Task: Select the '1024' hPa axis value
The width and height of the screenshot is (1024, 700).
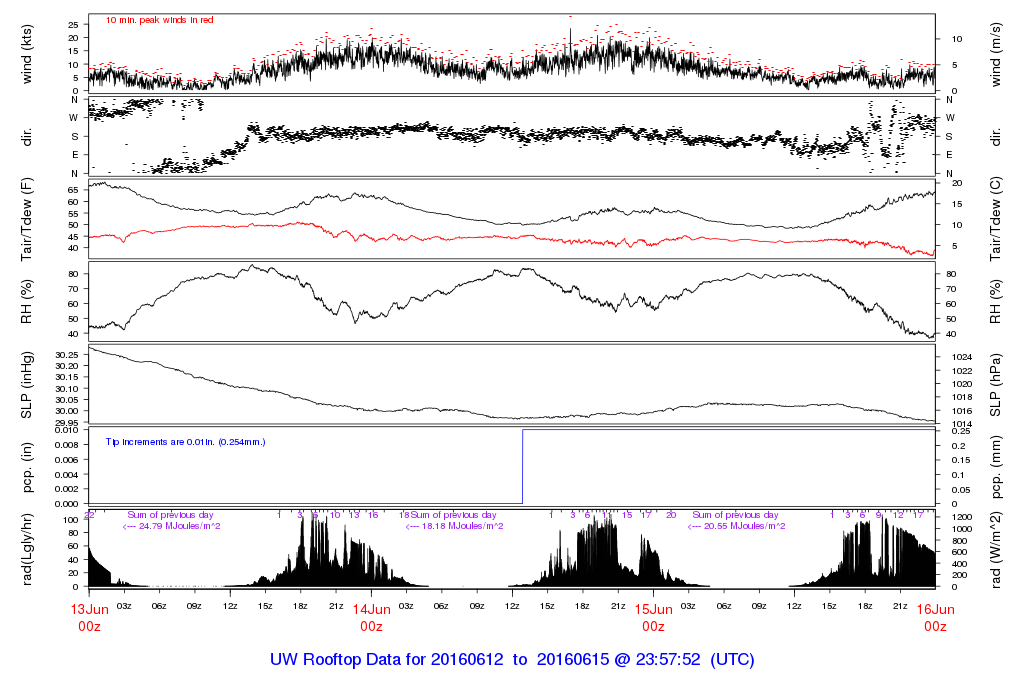Action: pos(963,357)
